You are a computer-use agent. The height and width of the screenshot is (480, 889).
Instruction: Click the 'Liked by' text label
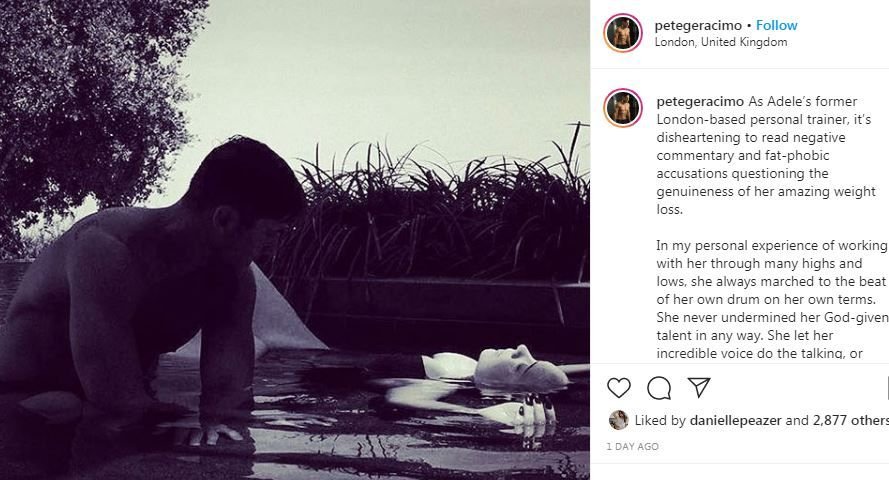658,421
